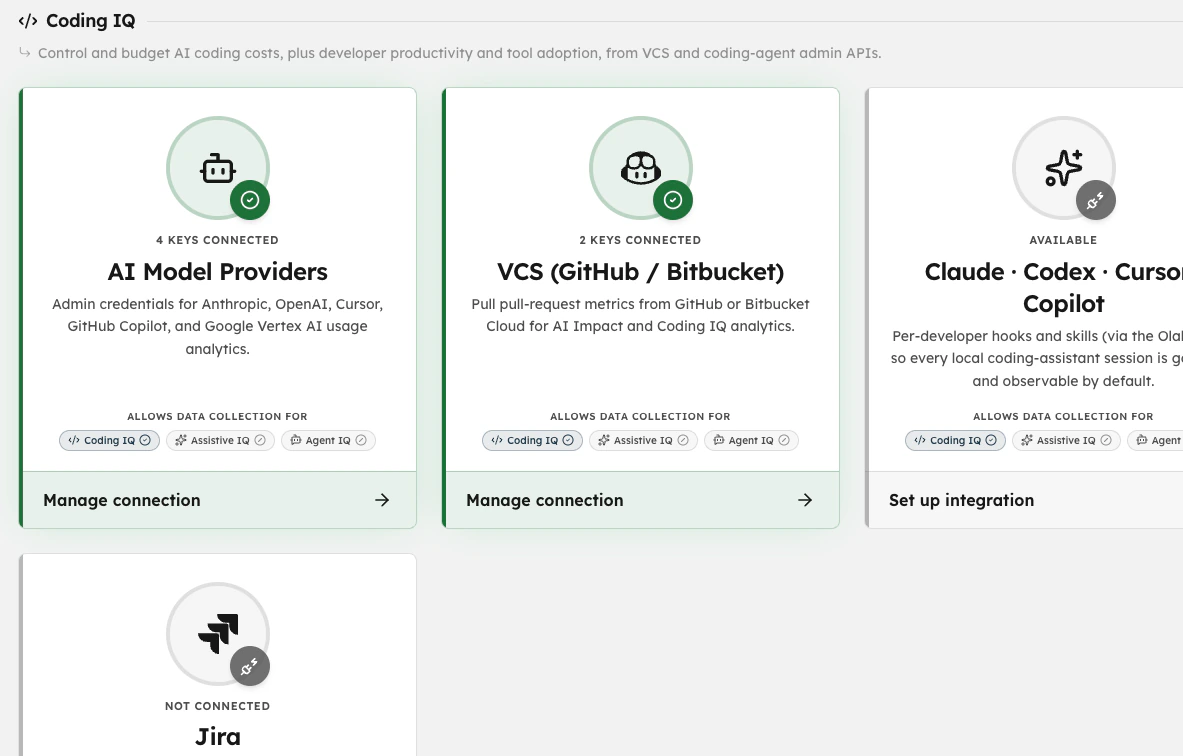Click the Admin credentials description on AI Model Providers
Image resolution: width=1183 pixels, height=756 pixels.
click(217, 327)
